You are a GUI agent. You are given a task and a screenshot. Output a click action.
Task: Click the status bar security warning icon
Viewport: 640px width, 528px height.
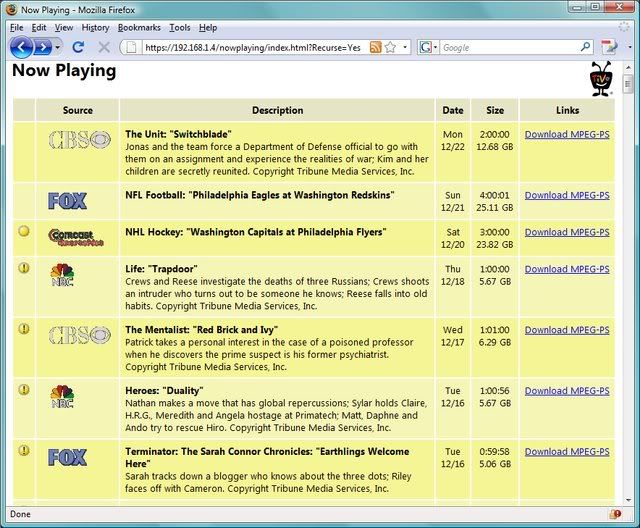click(x=615, y=514)
